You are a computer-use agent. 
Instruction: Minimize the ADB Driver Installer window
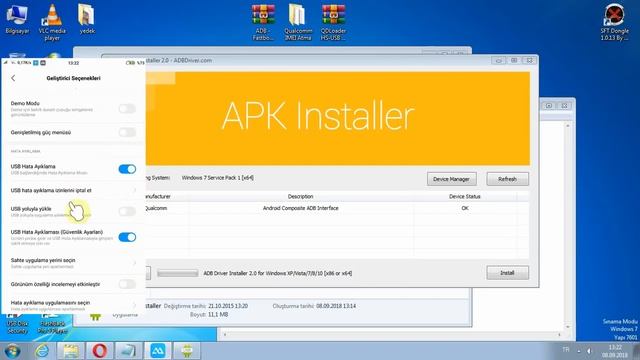[x=498, y=60]
